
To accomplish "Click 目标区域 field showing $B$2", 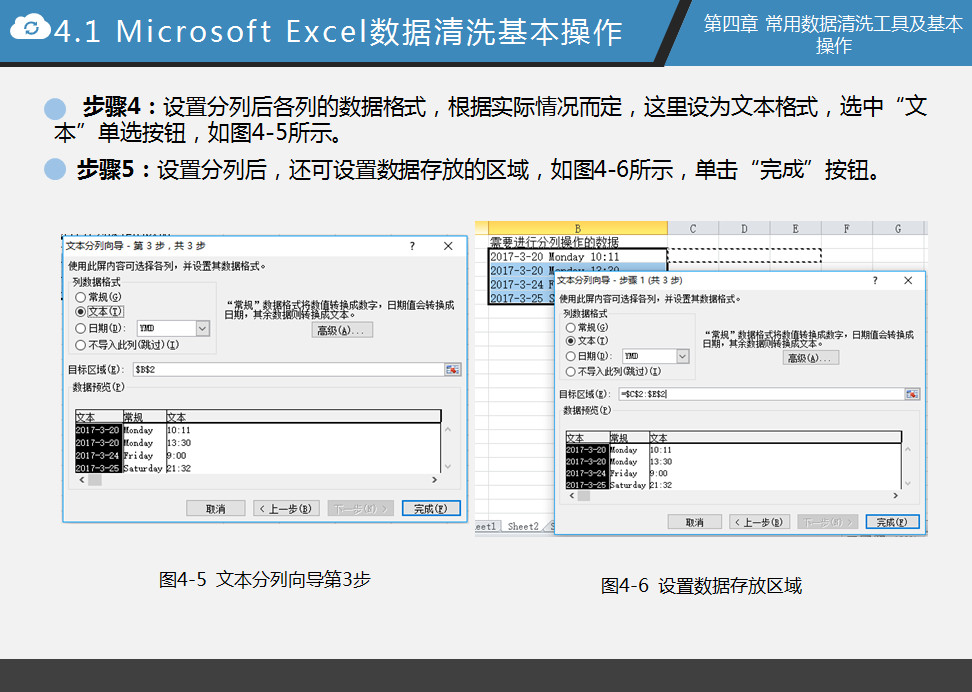I will coord(290,369).
